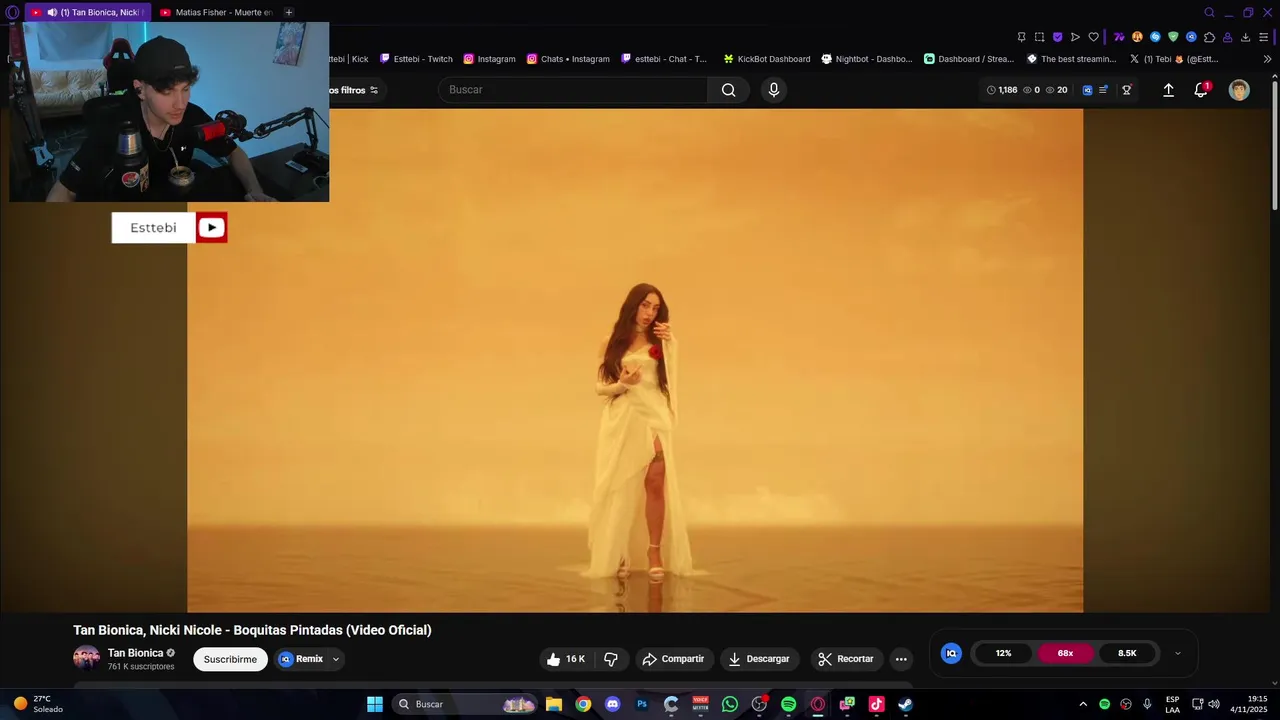Click the 12% vidIQ stat pill
The height and width of the screenshot is (720, 1280).
(1003, 653)
